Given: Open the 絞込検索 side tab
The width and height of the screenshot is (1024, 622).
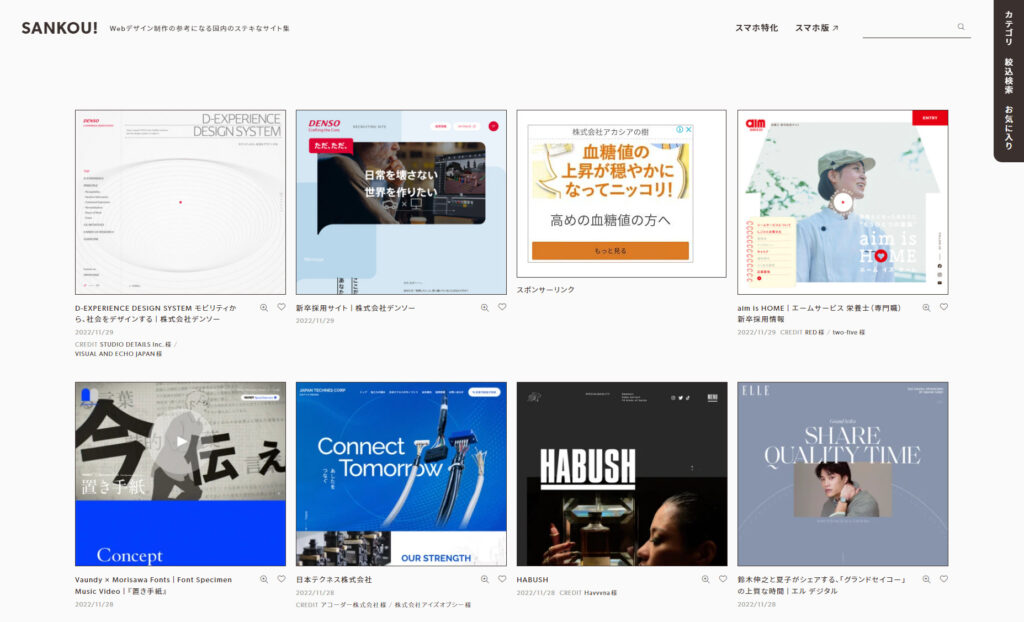Looking at the screenshot, I should pyautogui.click(x=1008, y=76).
